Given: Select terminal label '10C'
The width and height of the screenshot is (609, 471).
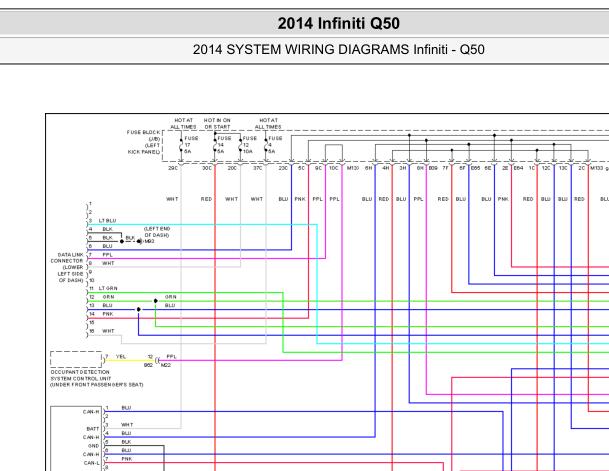Looking at the screenshot, I should click(x=334, y=168).
